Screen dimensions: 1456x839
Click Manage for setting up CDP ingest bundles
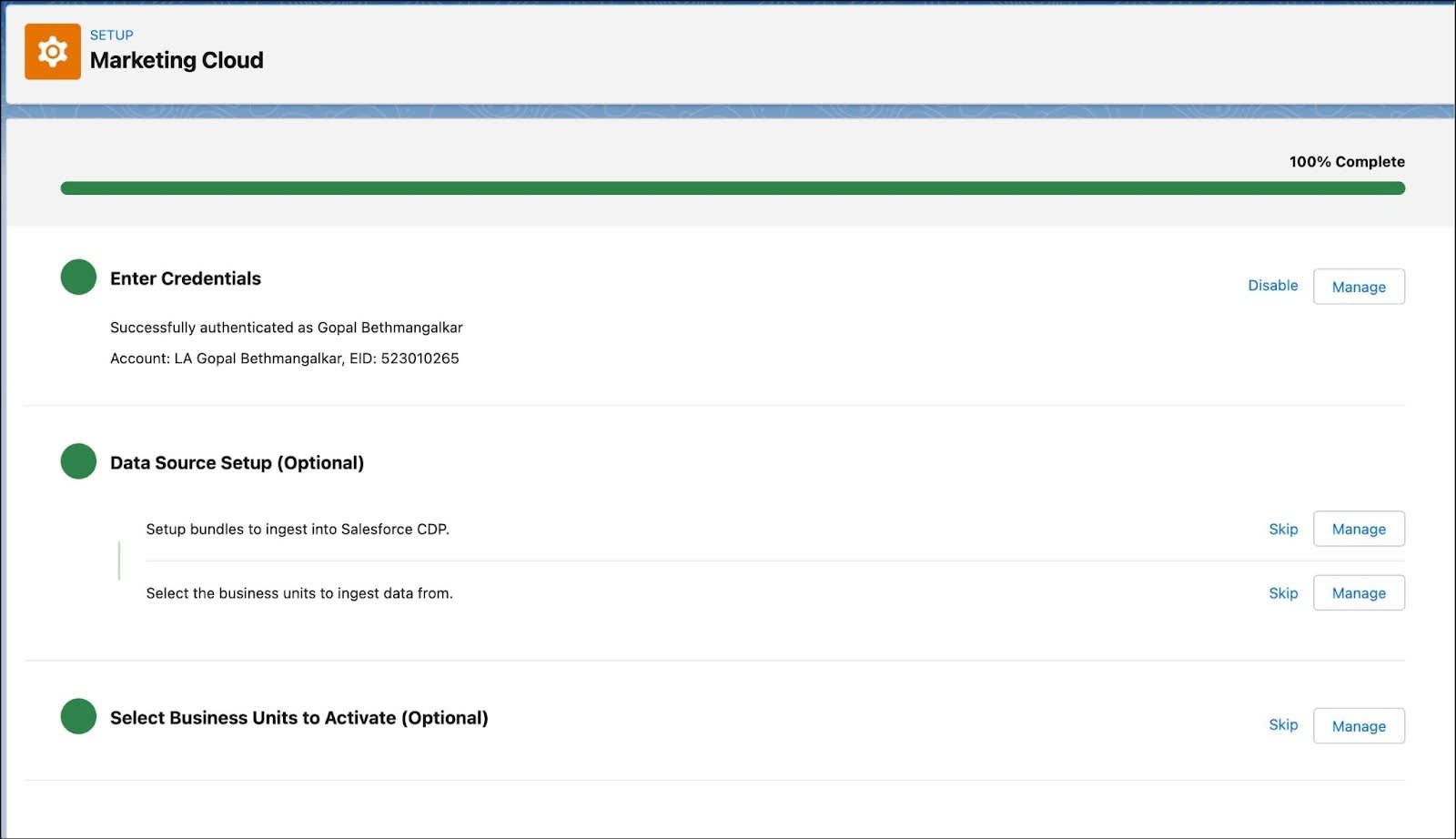(1359, 529)
